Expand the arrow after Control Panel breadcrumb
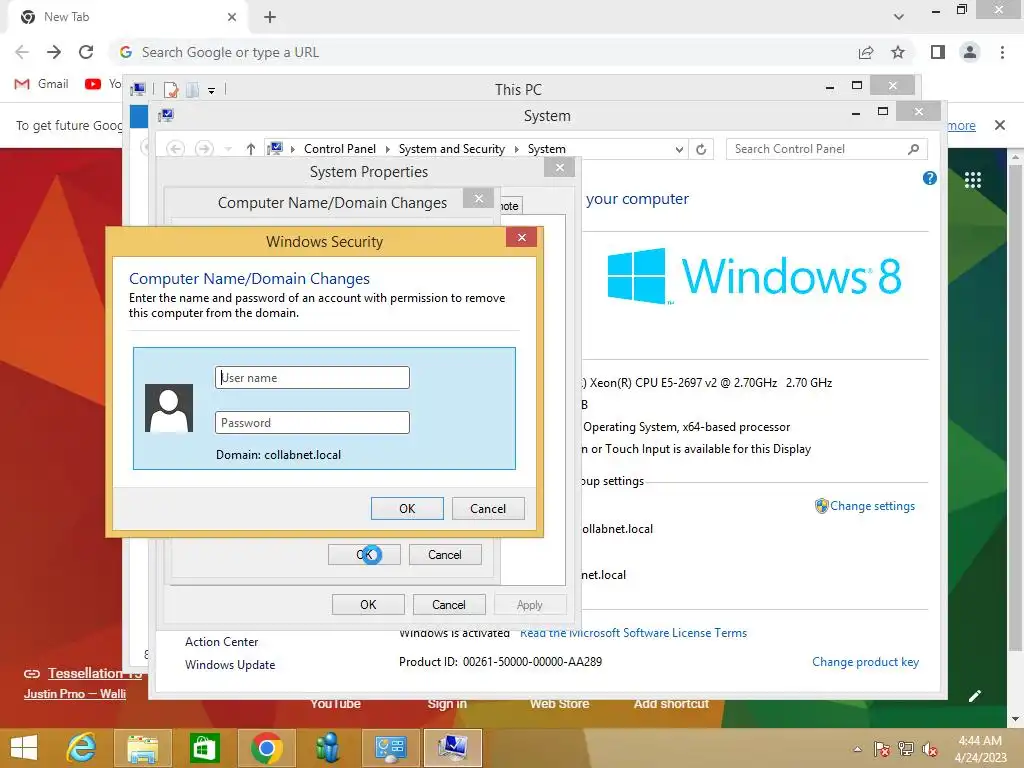This screenshot has width=1024, height=768. pyautogui.click(x=387, y=149)
